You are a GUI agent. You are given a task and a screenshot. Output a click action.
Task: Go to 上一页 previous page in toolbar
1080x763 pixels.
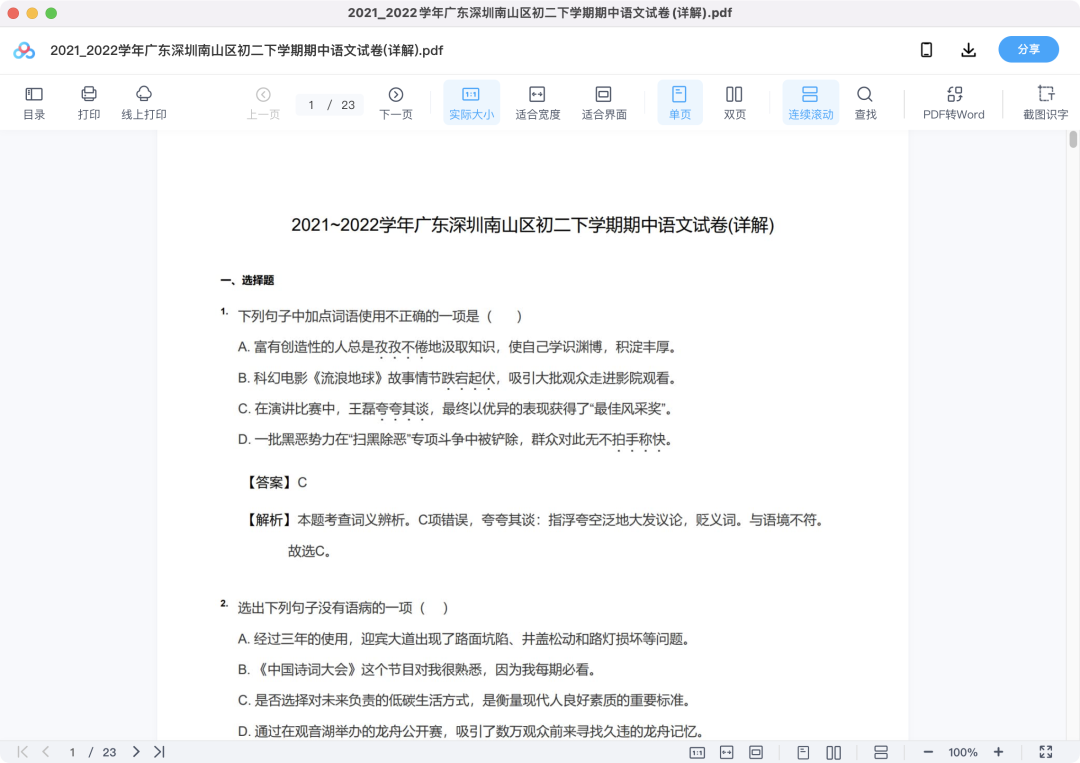[263, 103]
